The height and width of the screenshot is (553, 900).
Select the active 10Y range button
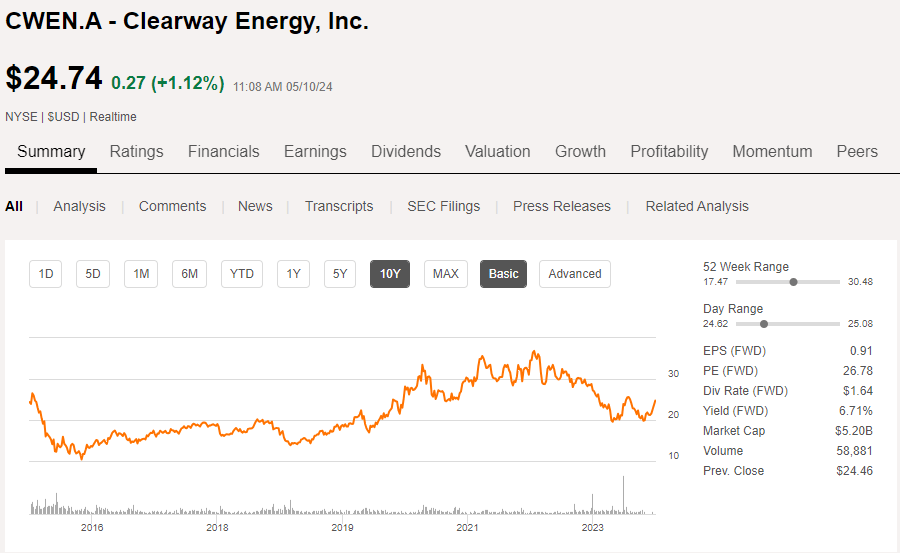pos(390,273)
